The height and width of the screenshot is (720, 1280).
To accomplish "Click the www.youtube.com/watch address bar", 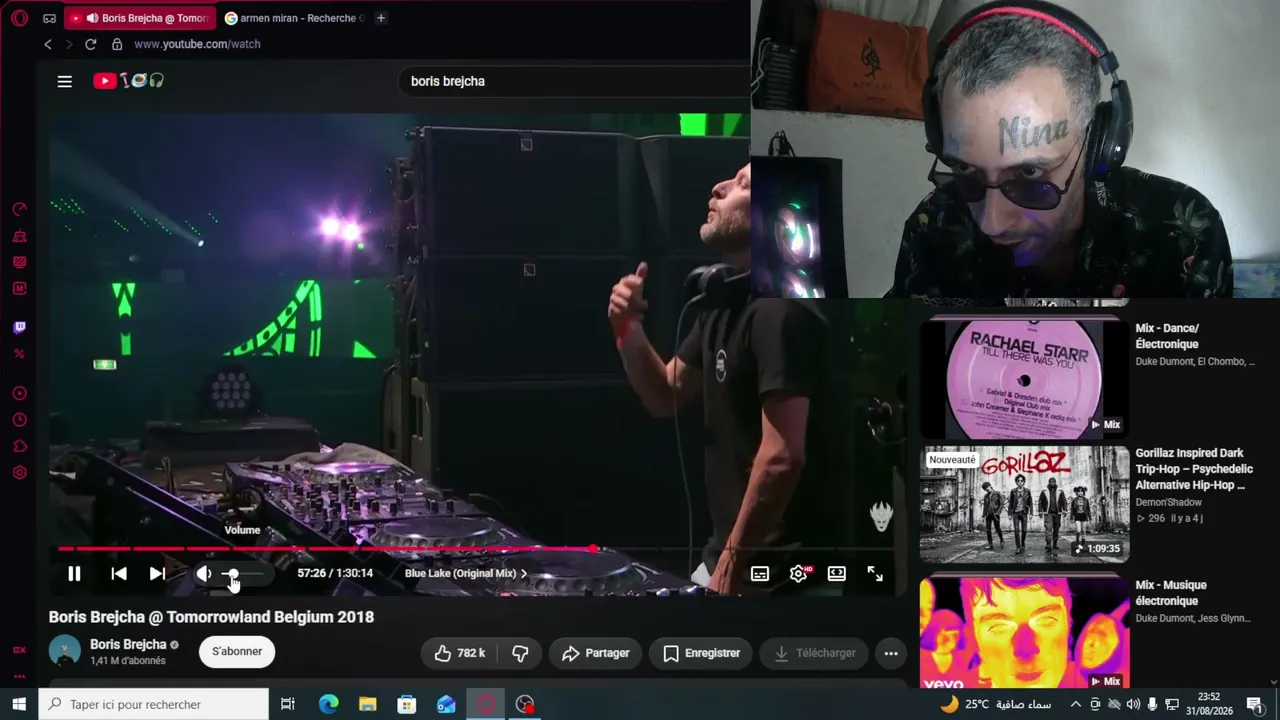I will pyautogui.click(x=198, y=44).
